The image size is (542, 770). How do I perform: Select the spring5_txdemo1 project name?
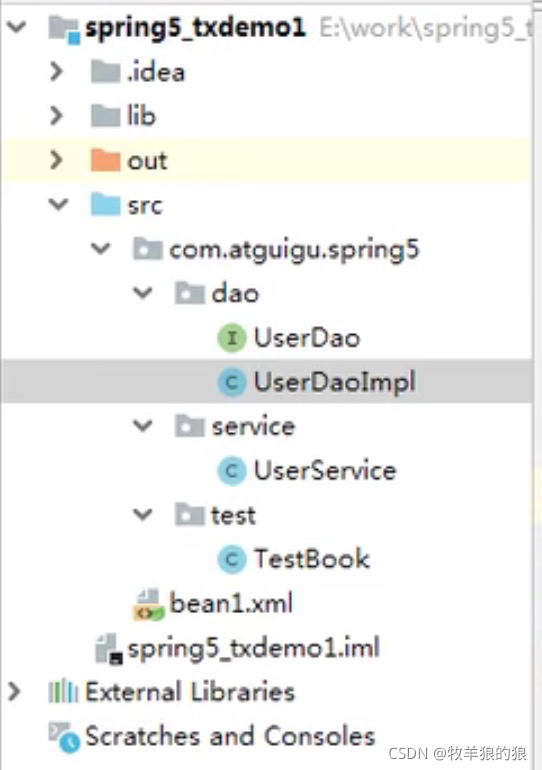pos(195,28)
